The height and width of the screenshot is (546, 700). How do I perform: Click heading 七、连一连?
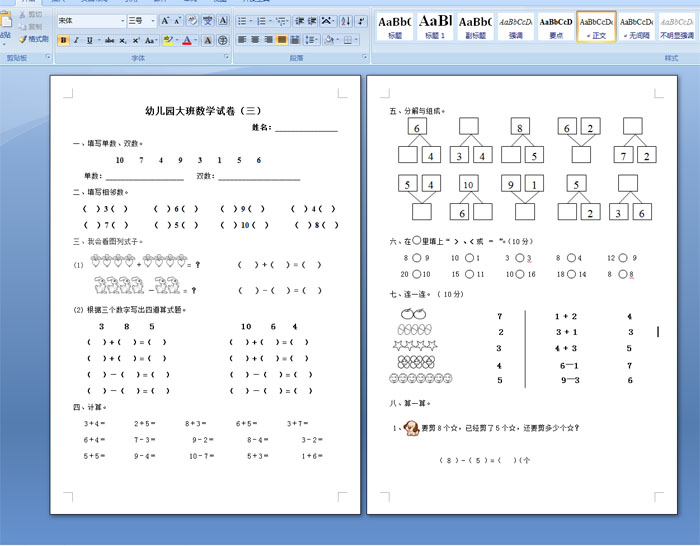[x=410, y=294]
